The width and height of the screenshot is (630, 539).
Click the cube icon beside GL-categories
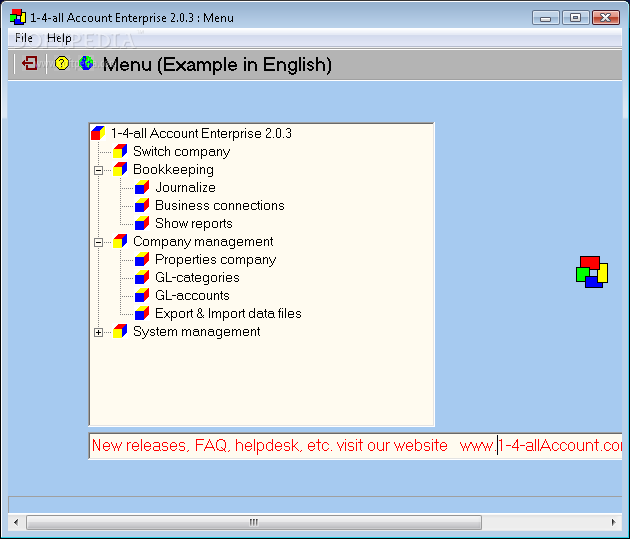(142, 278)
